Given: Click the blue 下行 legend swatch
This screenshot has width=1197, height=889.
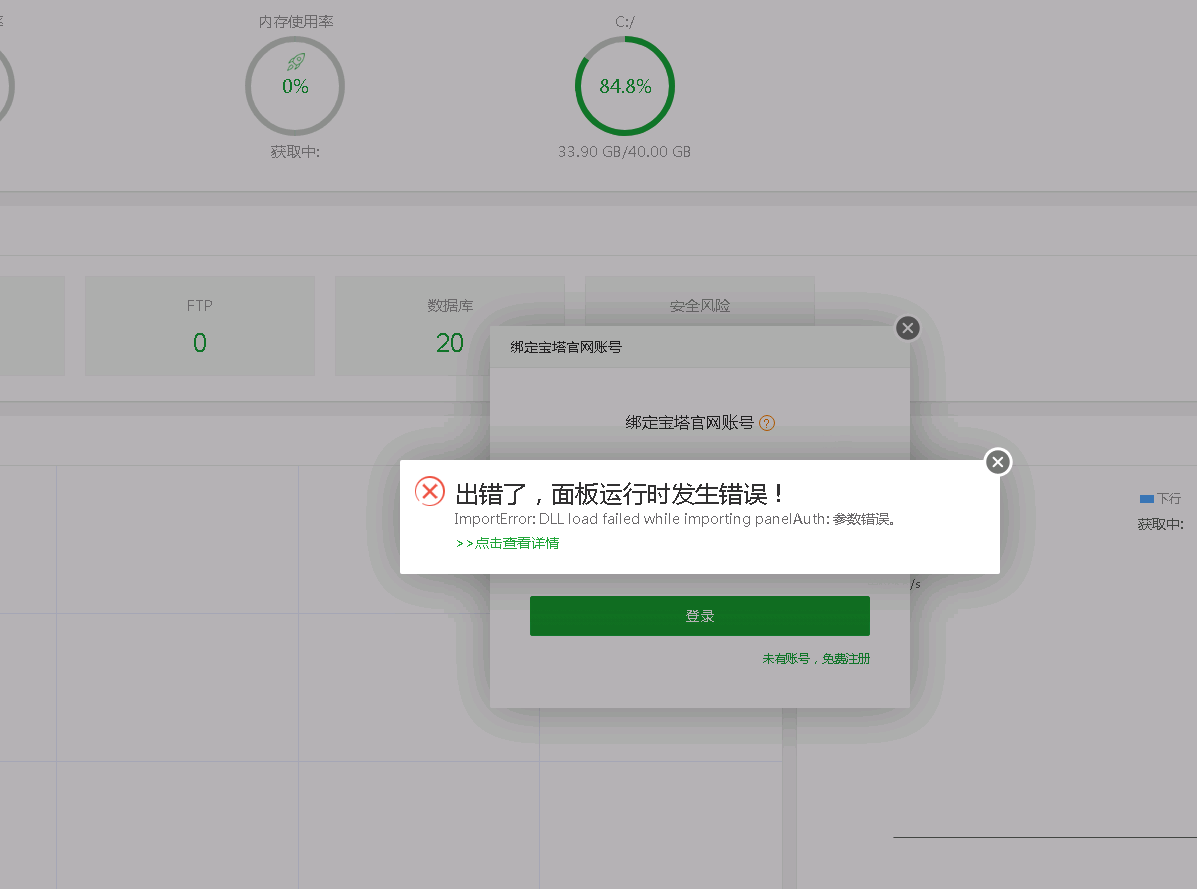Looking at the screenshot, I should click(1147, 499).
